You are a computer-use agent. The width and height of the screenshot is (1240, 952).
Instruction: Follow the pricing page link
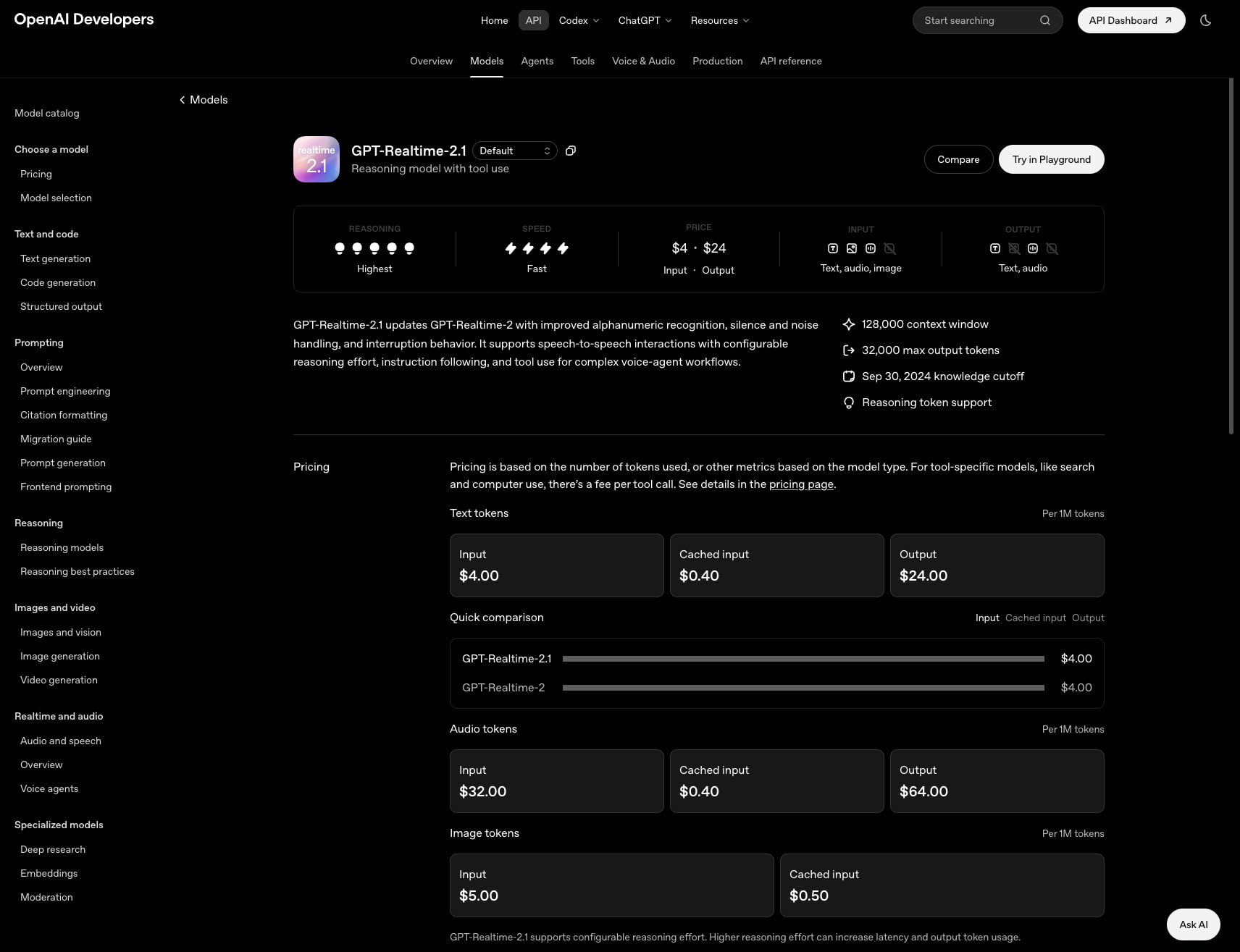[801, 484]
